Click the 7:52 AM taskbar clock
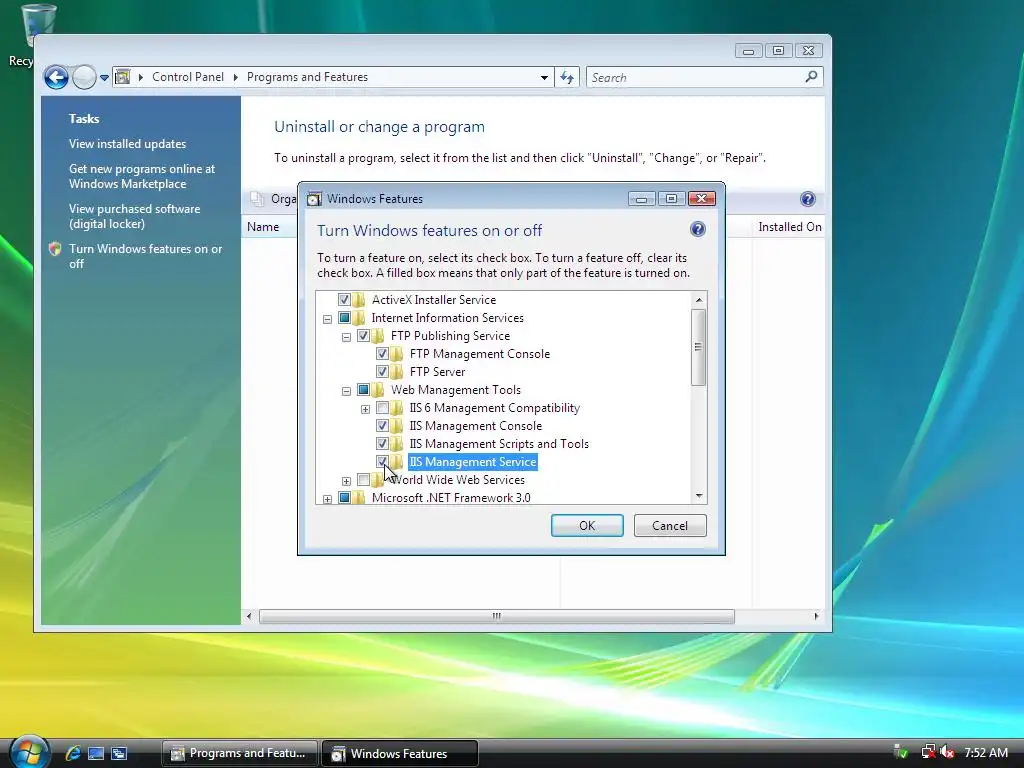 point(986,752)
